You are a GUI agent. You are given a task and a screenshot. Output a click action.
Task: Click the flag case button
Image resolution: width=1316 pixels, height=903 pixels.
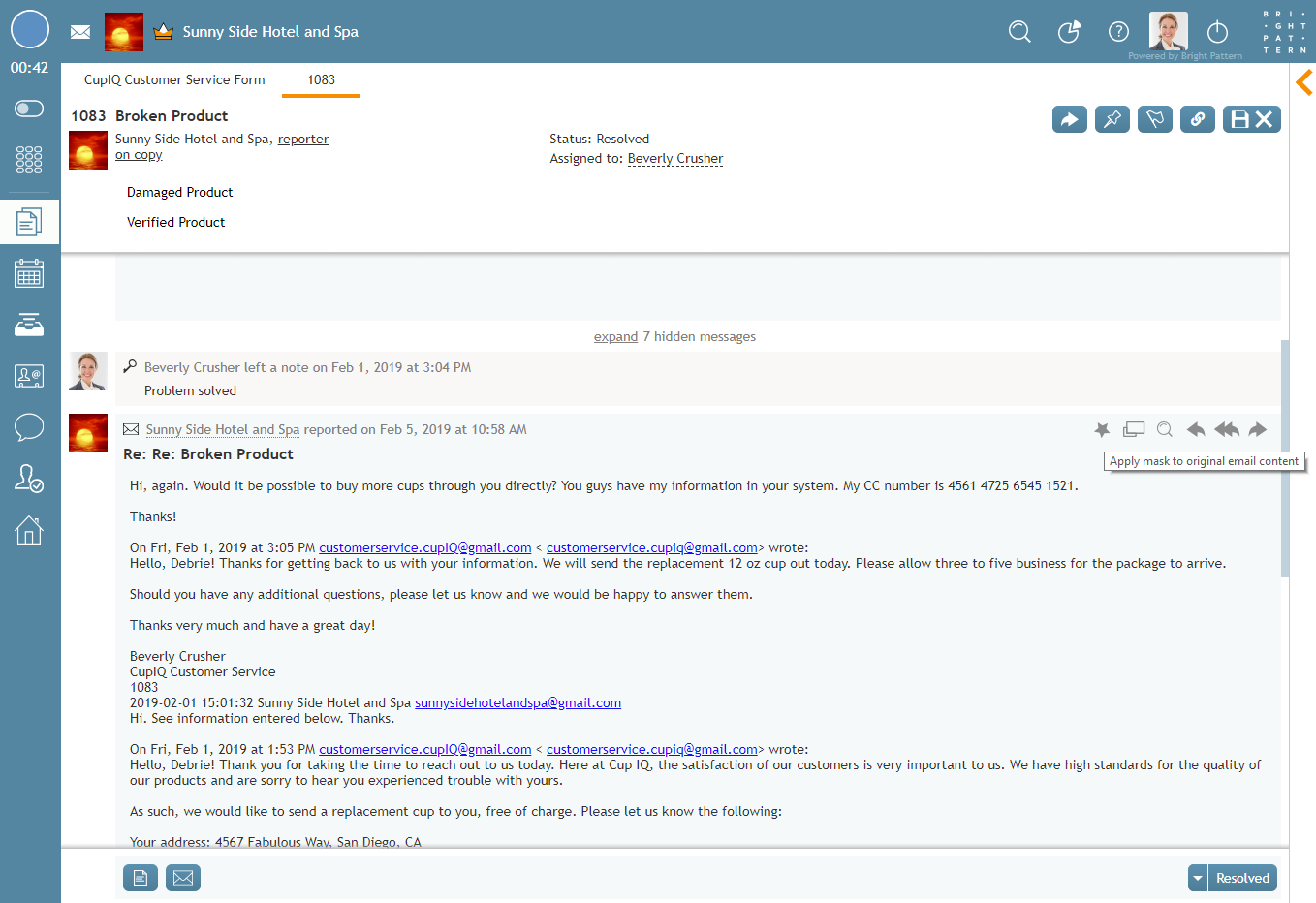tap(1154, 119)
